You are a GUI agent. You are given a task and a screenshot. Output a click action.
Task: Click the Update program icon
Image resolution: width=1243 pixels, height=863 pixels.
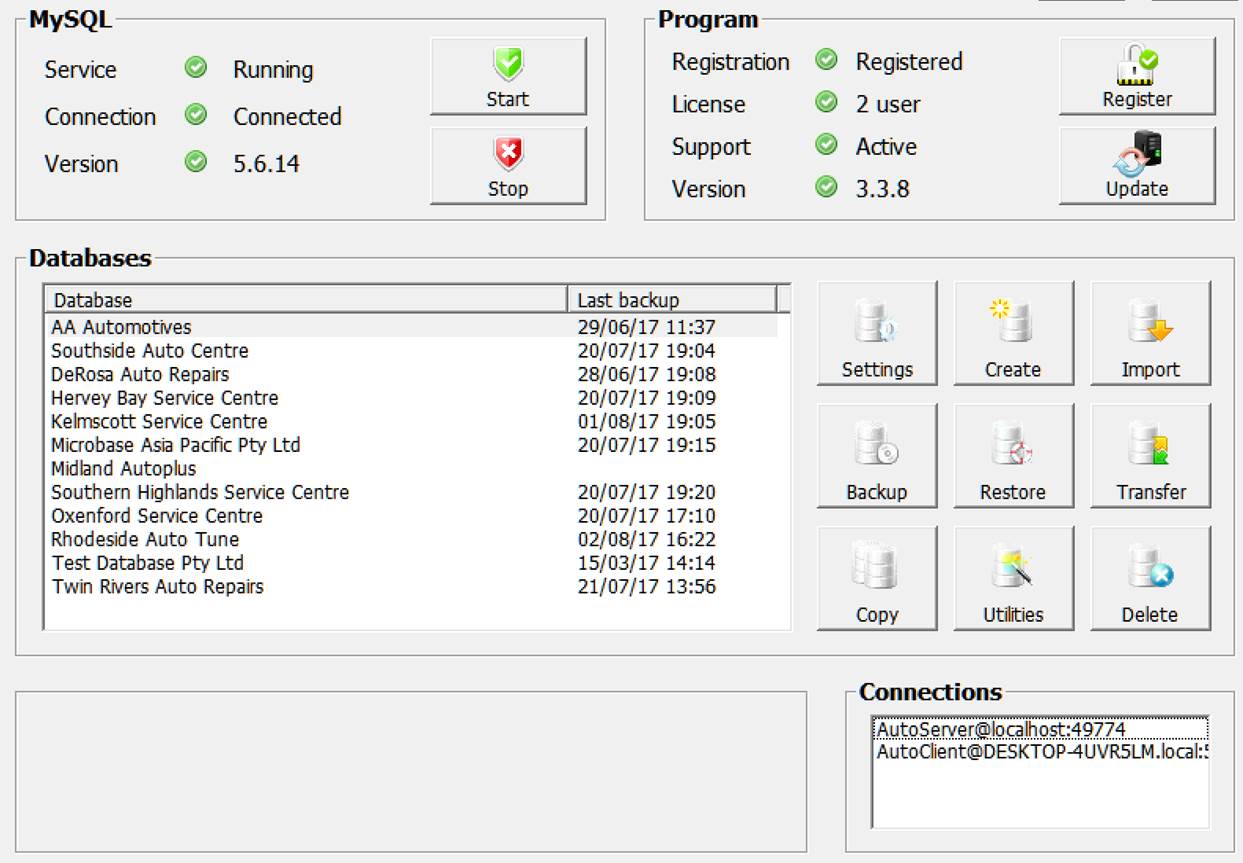[1137, 154]
